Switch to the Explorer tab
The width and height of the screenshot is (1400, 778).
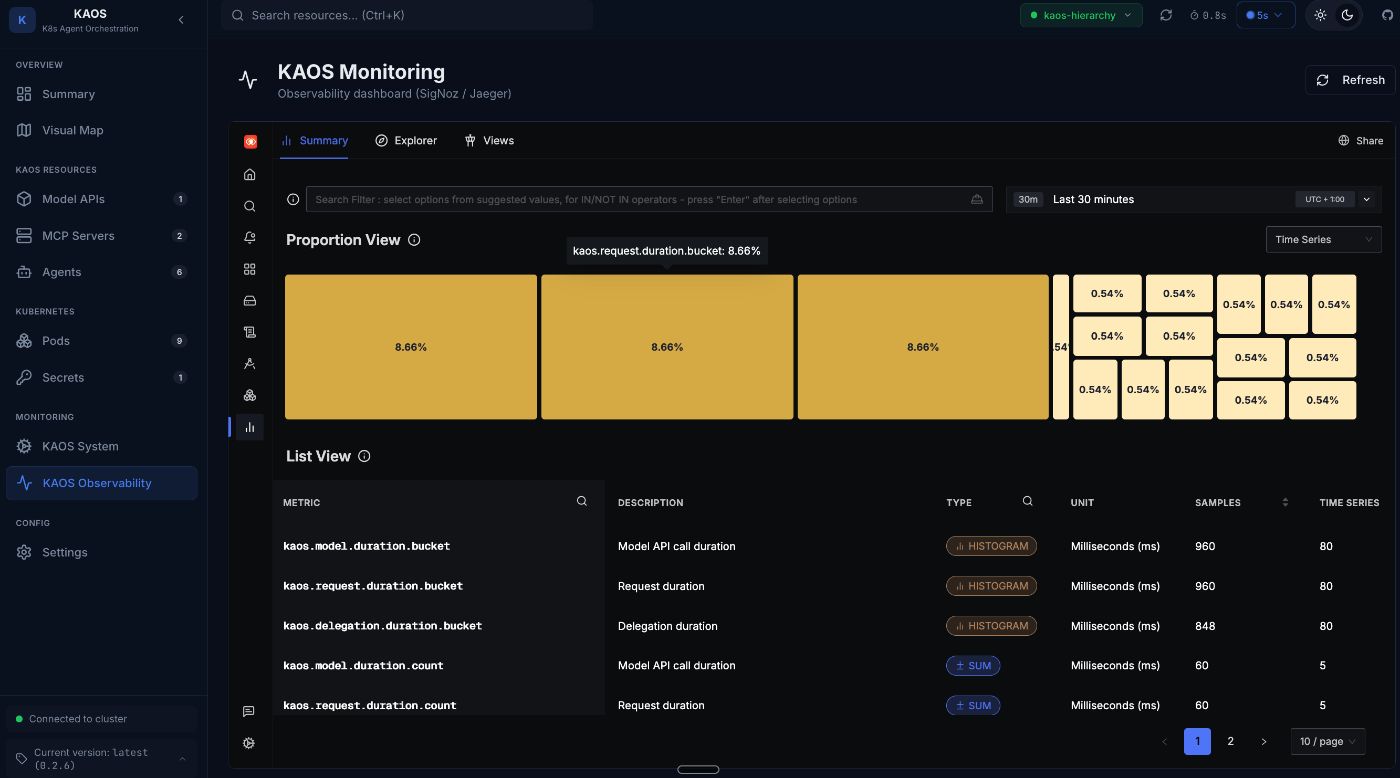click(x=406, y=140)
